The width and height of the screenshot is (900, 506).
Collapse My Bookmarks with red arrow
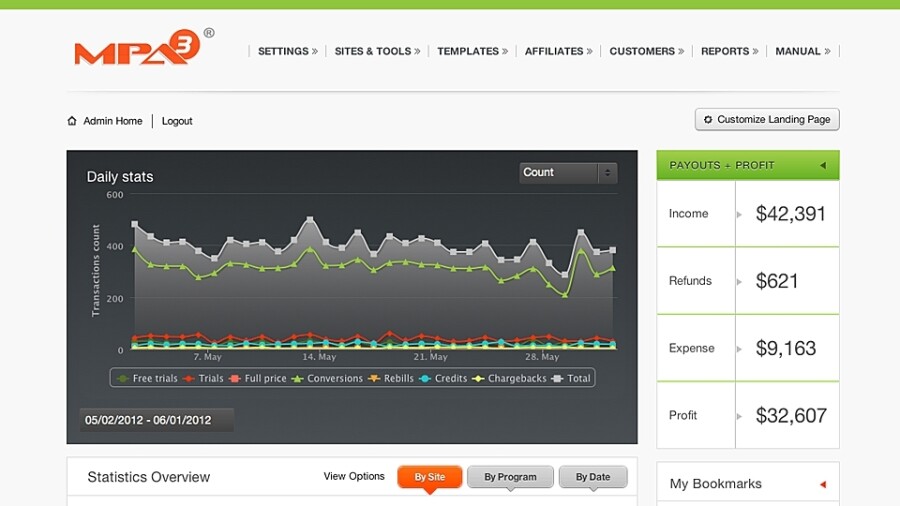(822, 484)
